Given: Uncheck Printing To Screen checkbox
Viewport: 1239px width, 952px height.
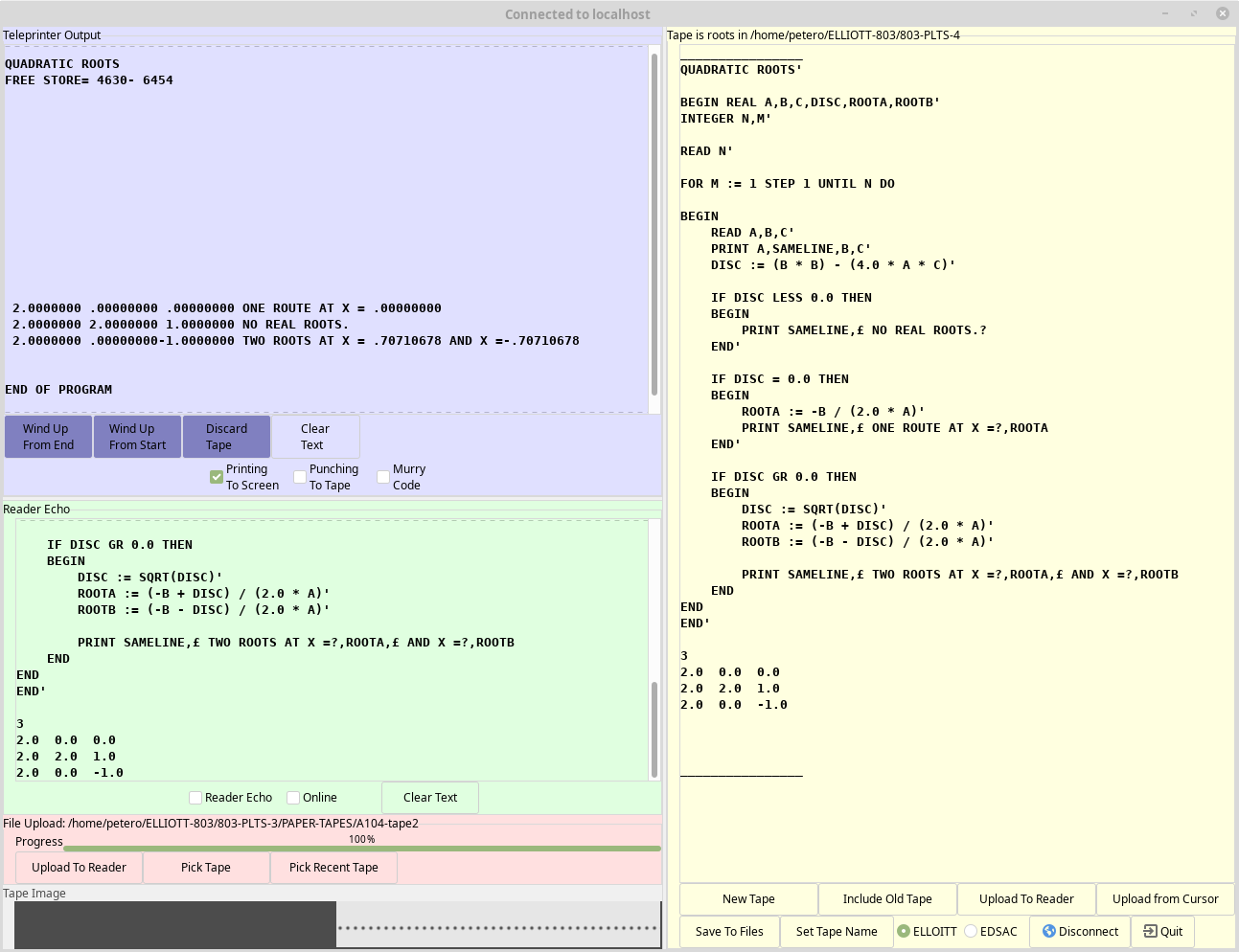Looking at the screenshot, I should point(217,477).
